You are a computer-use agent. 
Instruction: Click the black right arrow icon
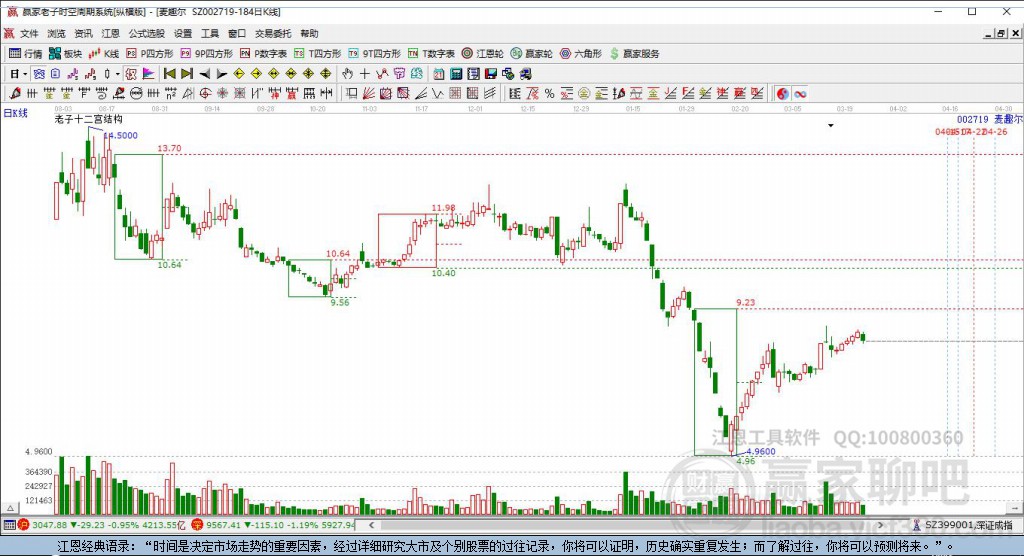[x=221, y=74]
